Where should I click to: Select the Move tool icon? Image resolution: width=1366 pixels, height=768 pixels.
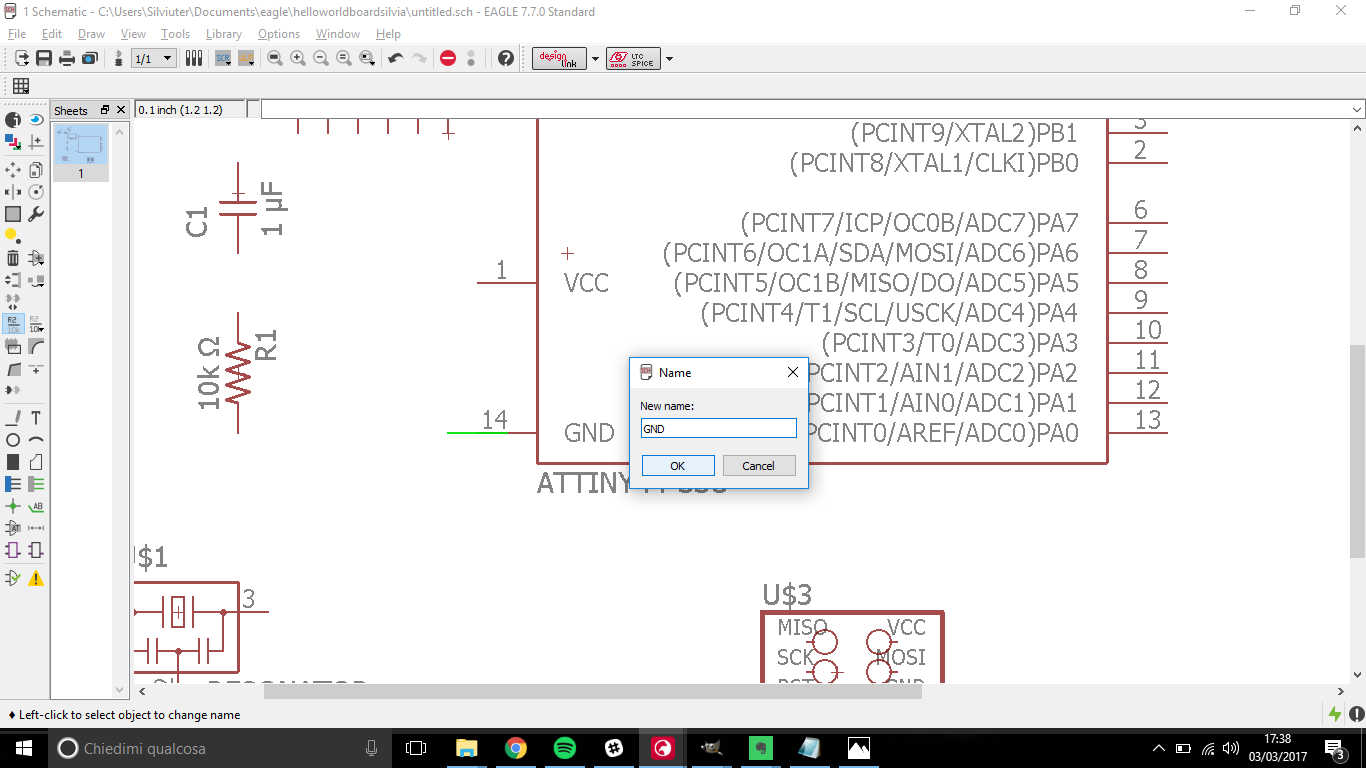13,170
